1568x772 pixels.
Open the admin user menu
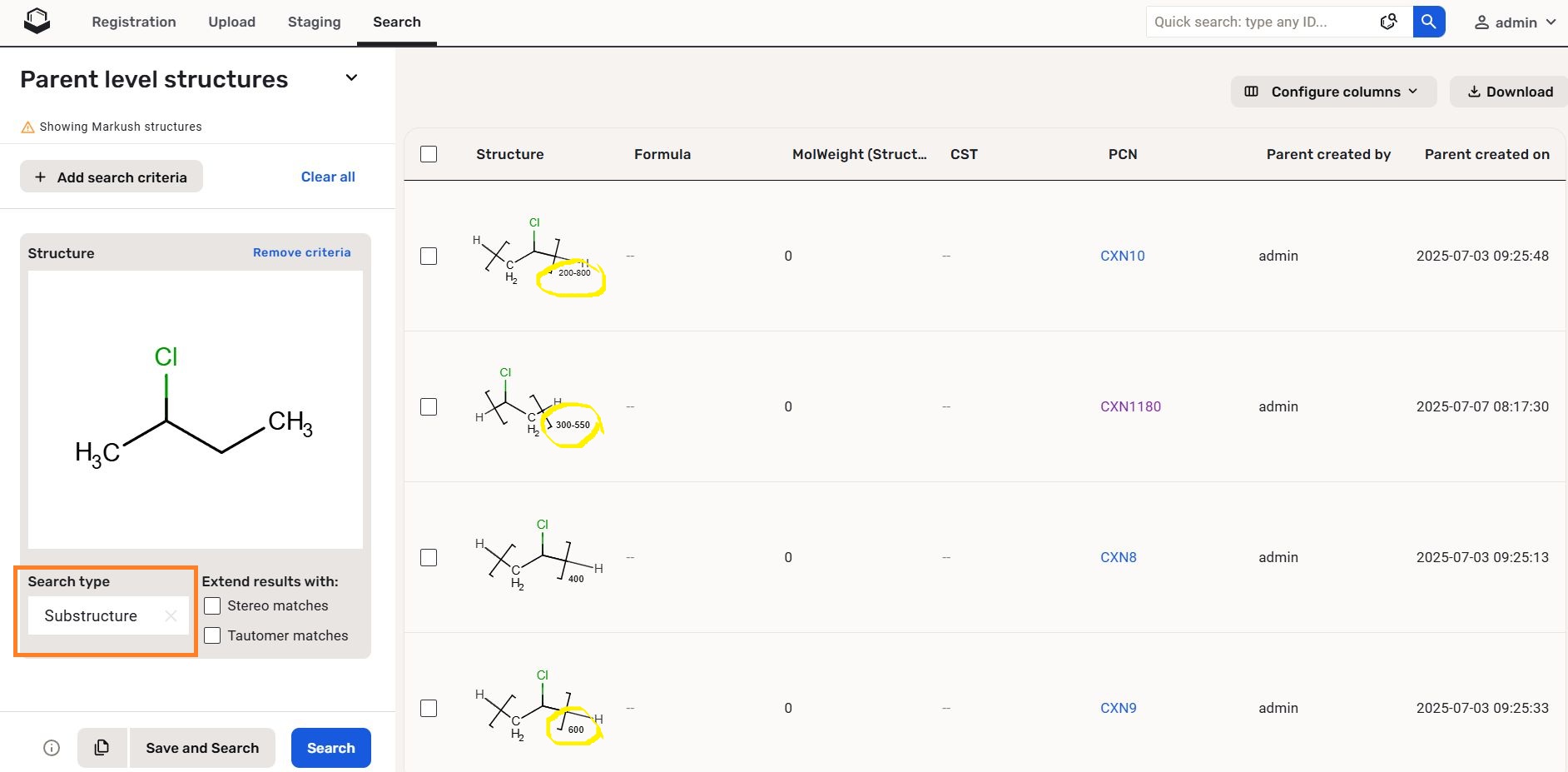[1515, 22]
